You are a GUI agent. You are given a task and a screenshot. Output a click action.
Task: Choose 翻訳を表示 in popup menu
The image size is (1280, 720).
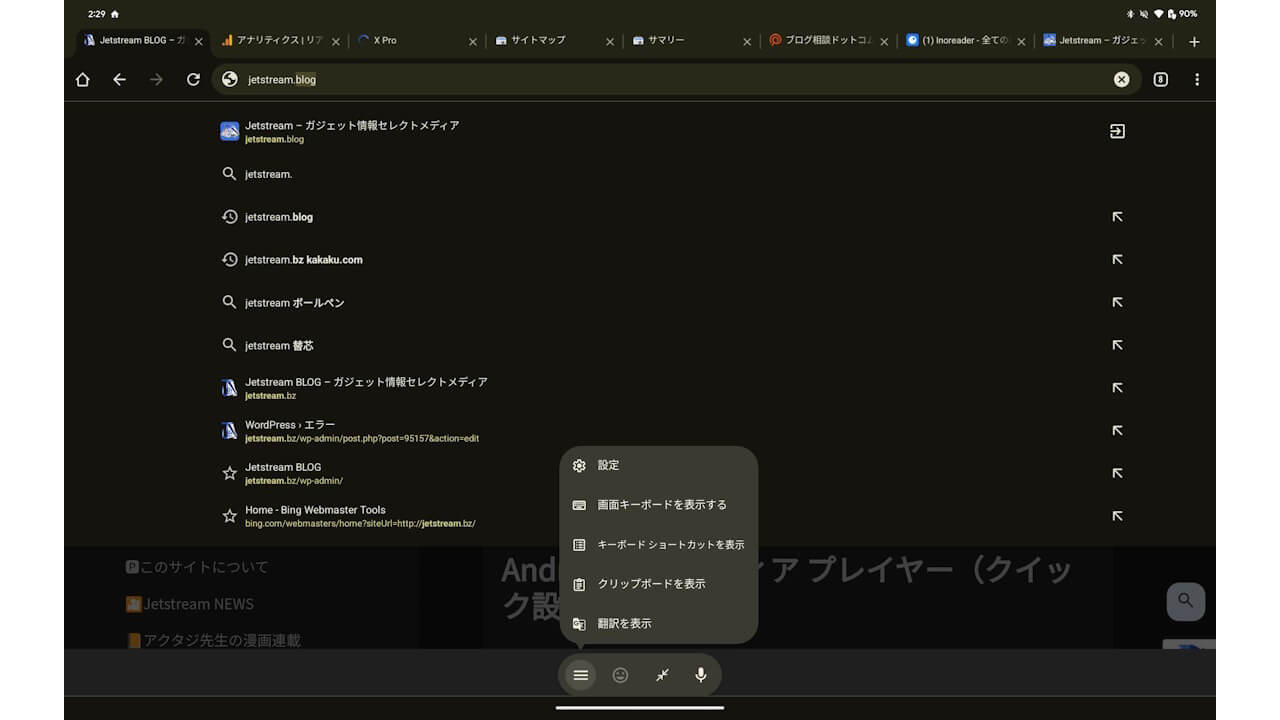(659, 624)
